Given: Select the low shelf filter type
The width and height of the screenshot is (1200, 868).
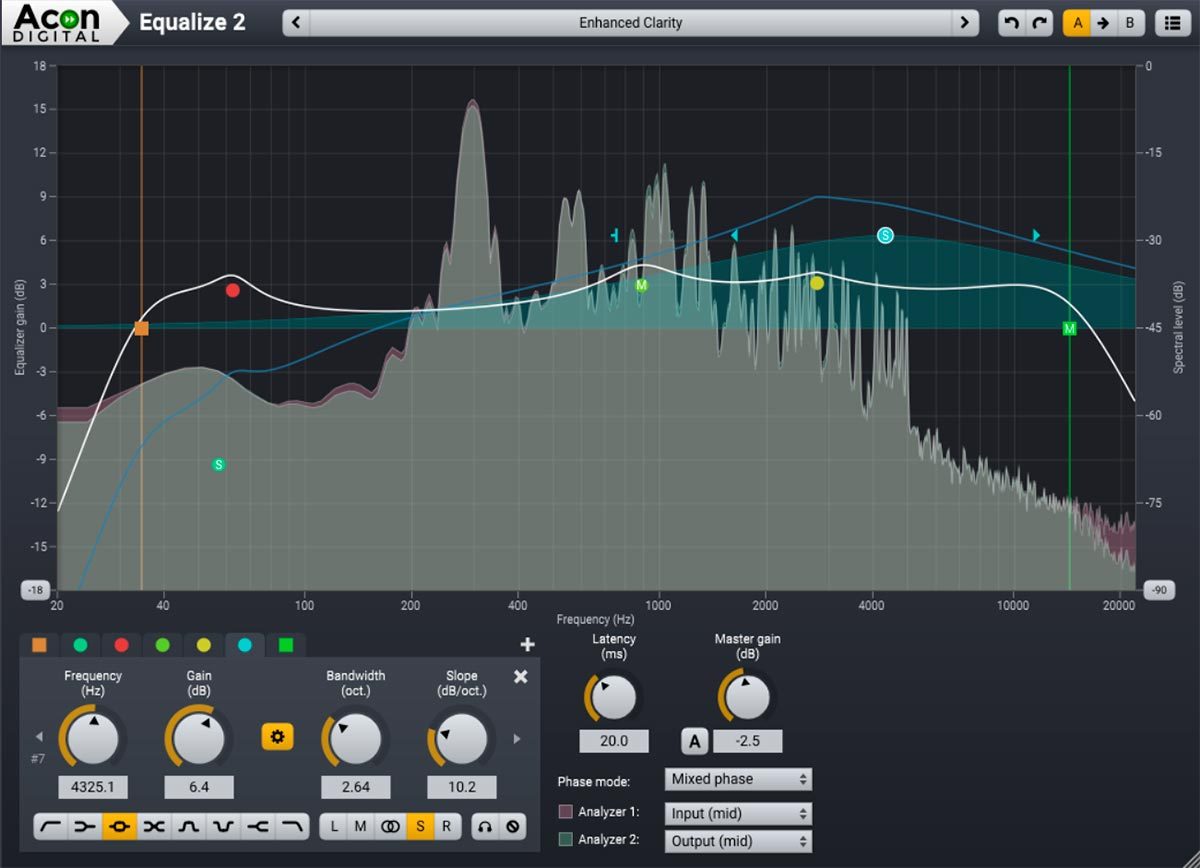Looking at the screenshot, I should tap(85, 827).
